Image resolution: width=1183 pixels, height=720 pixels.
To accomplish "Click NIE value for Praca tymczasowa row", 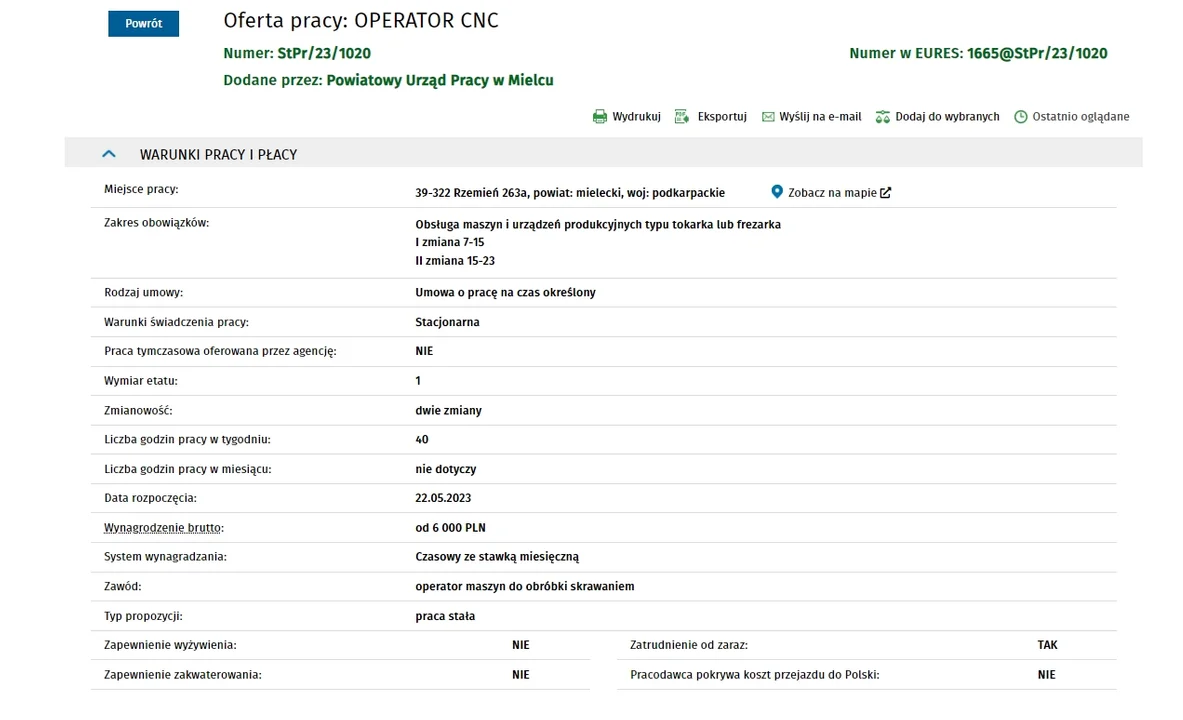I will [424, 351].
